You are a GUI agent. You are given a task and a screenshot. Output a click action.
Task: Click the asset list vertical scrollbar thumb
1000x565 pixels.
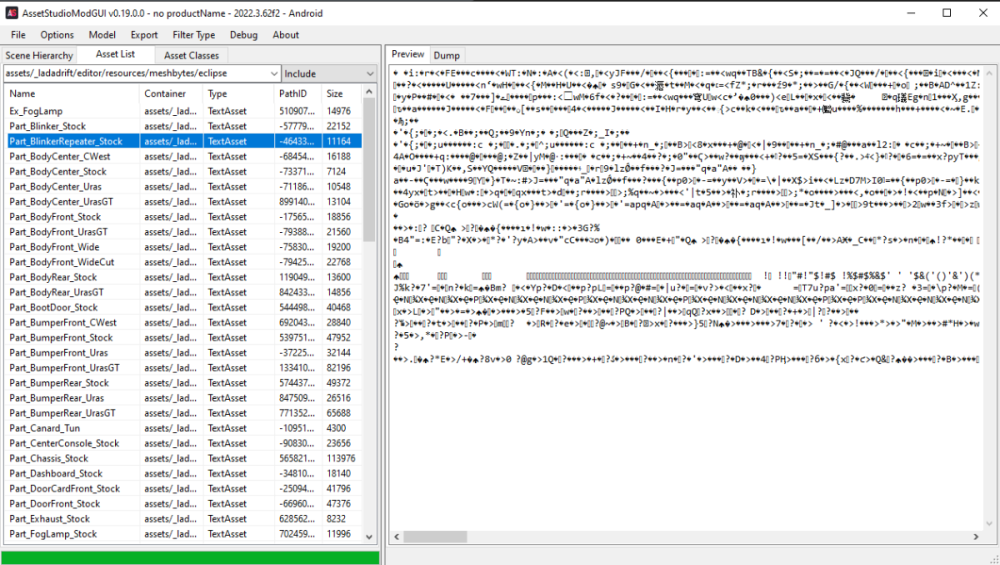click(369, 170)
